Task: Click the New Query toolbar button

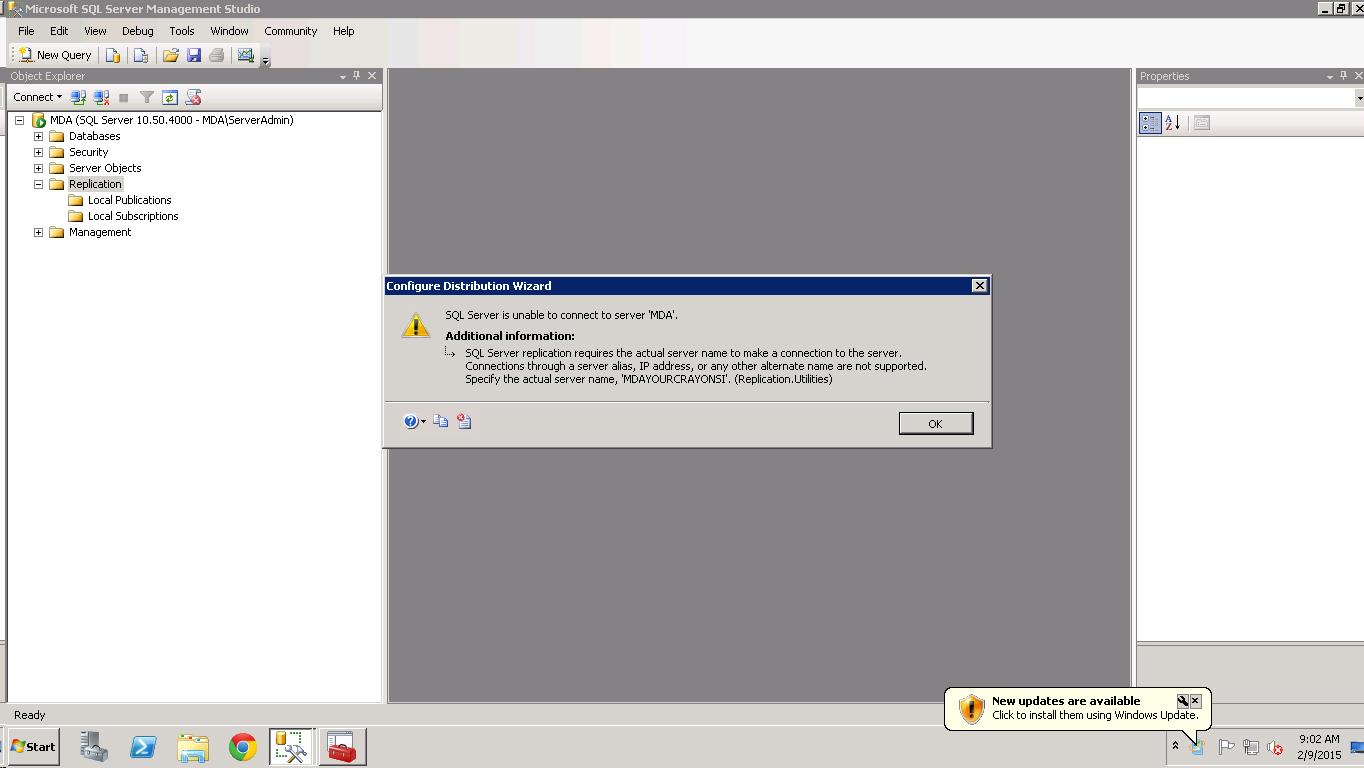Action: pyautogui.click(x=55, y=55)
